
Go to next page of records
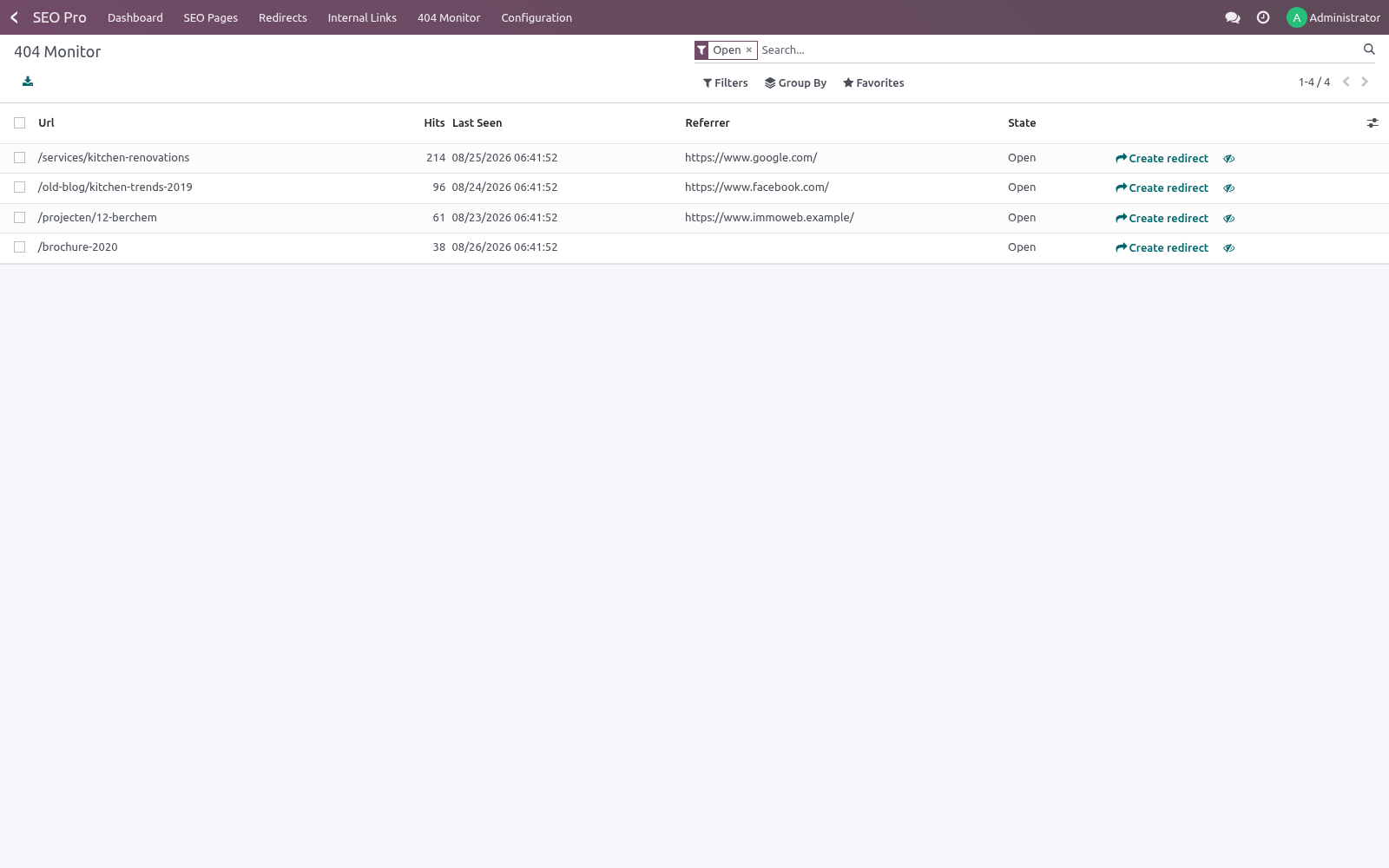click(x=1365, y=82)
